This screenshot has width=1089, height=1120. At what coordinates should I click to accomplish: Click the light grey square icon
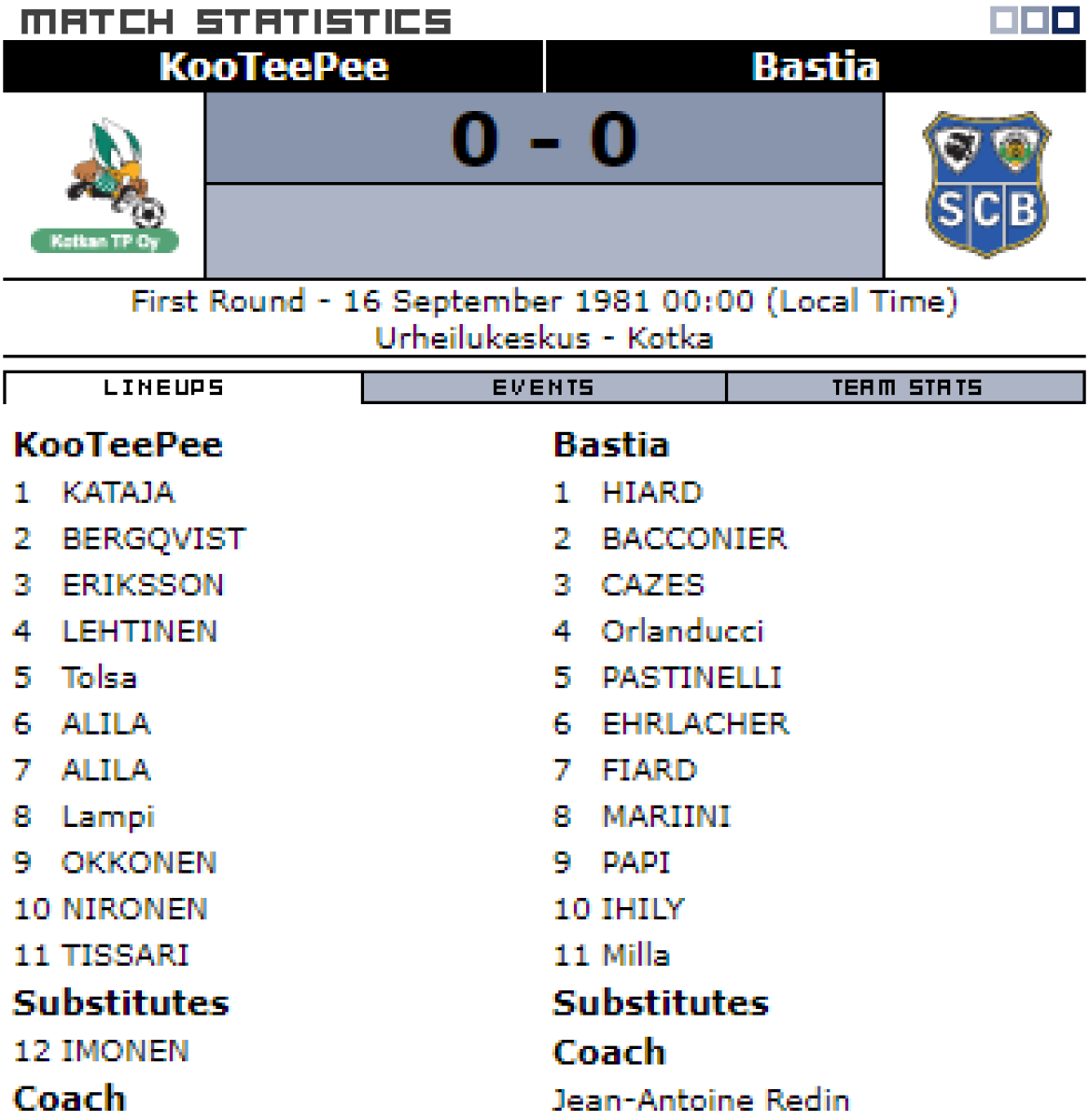(1003, 20)
